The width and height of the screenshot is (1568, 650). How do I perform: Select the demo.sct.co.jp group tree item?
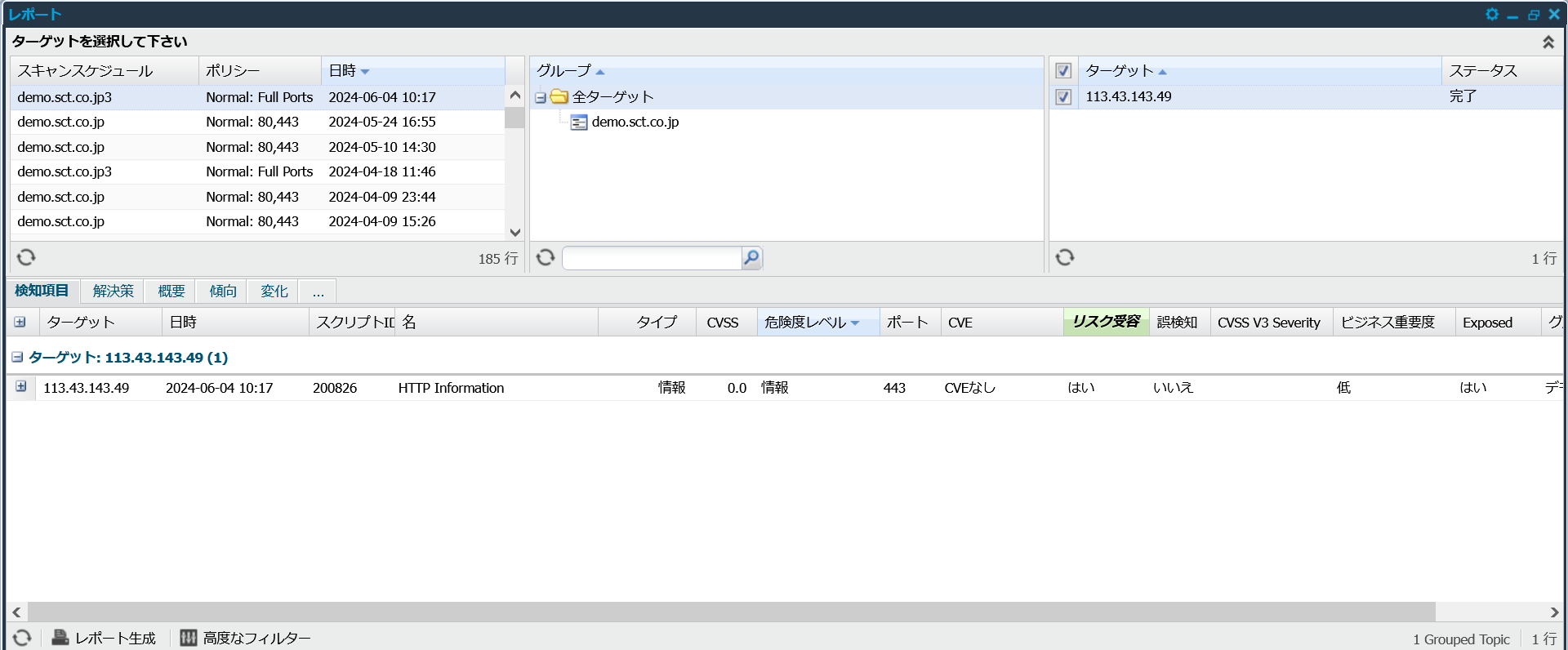tap(635, 122)
